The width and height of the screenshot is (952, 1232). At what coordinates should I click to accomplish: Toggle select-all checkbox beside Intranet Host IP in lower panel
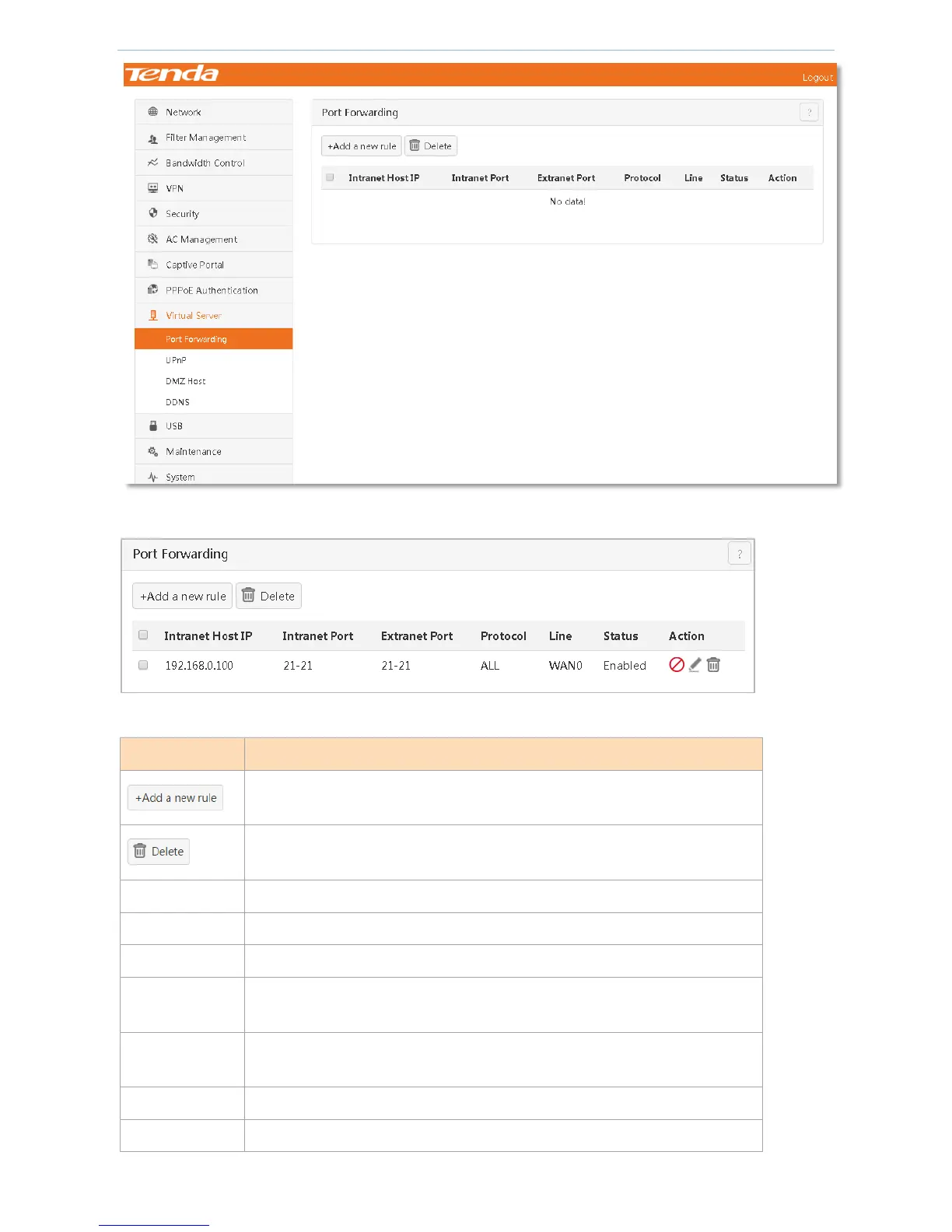point(143,635)
